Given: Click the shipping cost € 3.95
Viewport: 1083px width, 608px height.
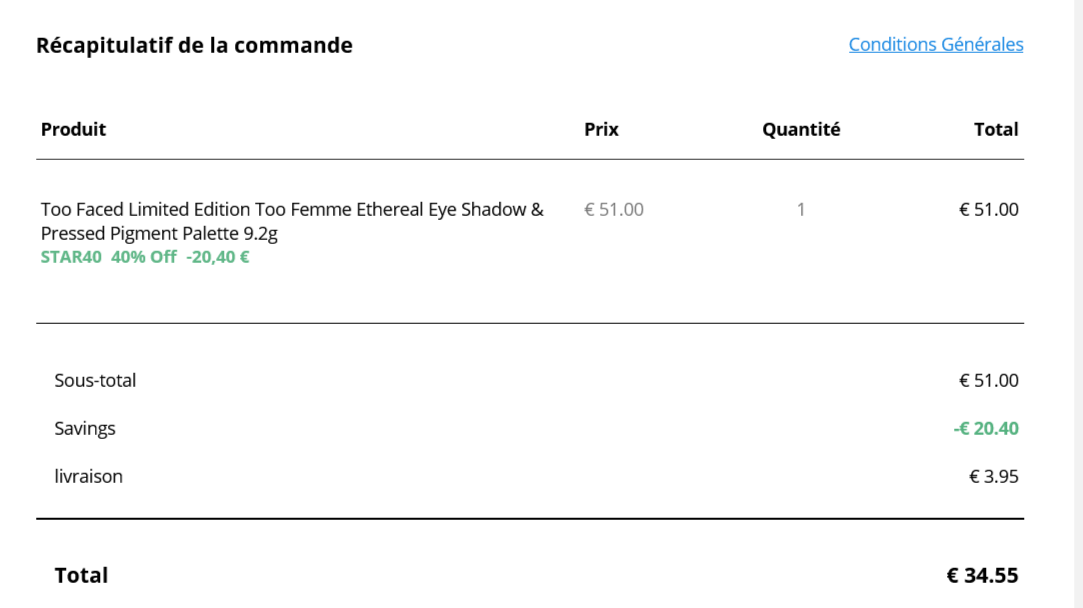Looking at the screenshot, I should pyautogui.click(x=994, y=476).
